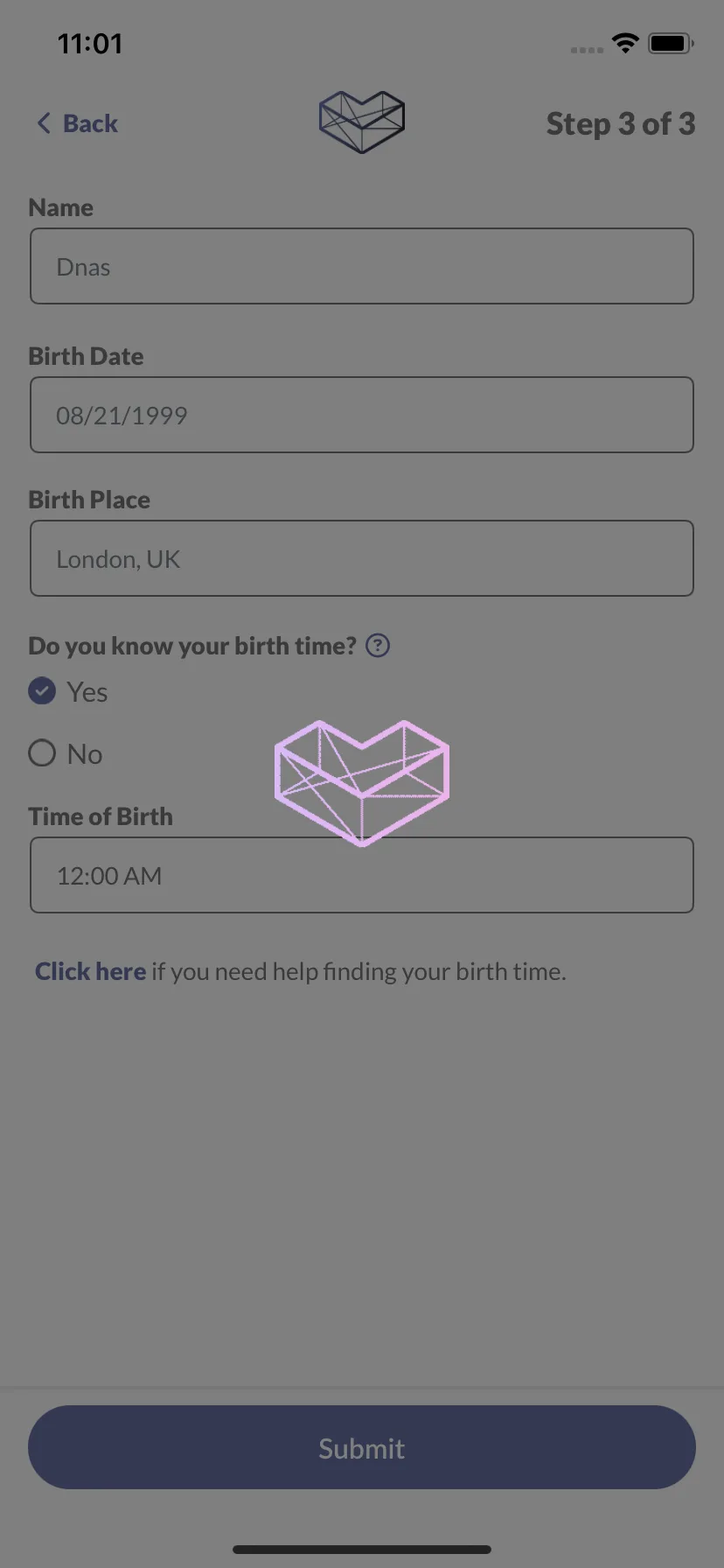
Task: Tap the cellular signal dots icon
Action: [x=587, y=50]
